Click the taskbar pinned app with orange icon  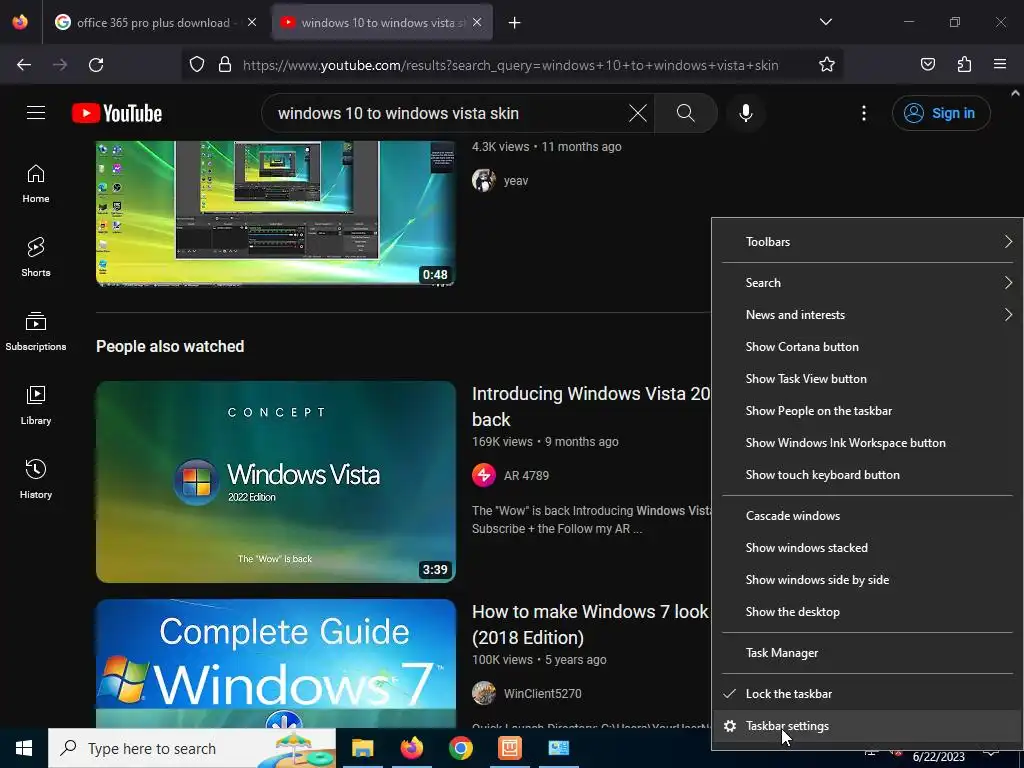click(x=509, y=748)
